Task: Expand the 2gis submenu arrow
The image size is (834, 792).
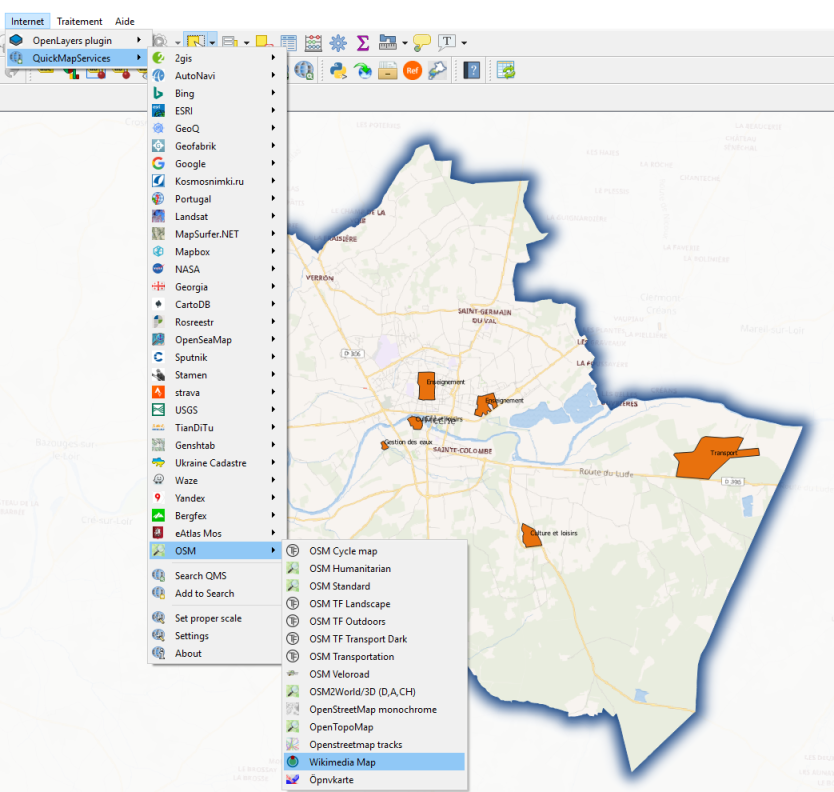Action: 273,57
